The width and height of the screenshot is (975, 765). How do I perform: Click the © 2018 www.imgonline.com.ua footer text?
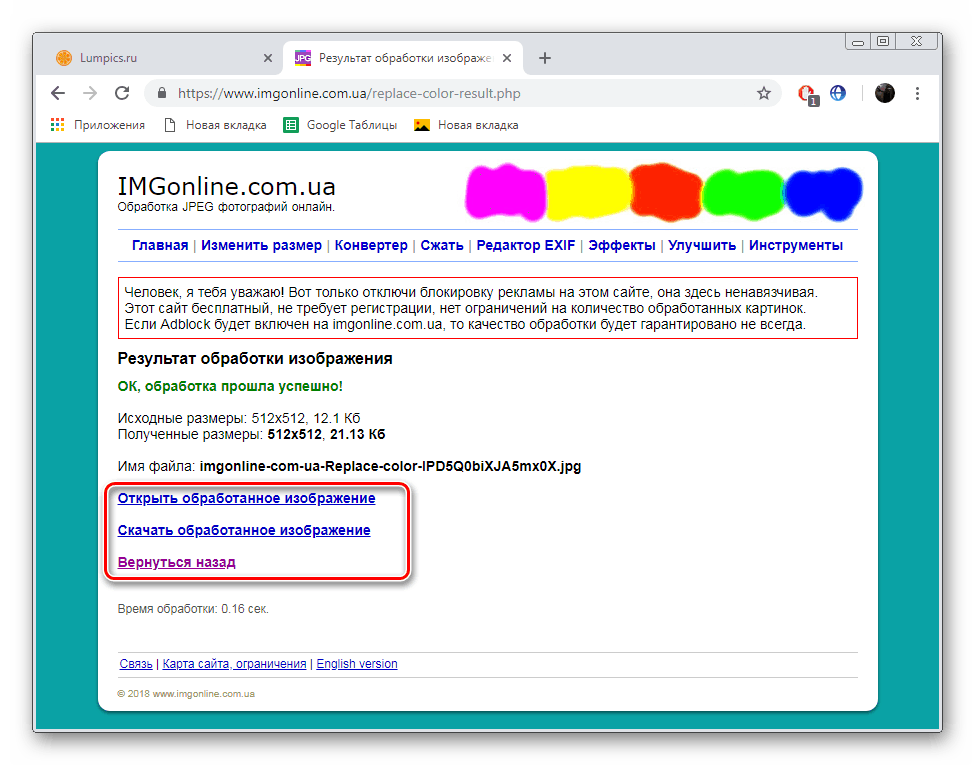[x=186, y=693]
